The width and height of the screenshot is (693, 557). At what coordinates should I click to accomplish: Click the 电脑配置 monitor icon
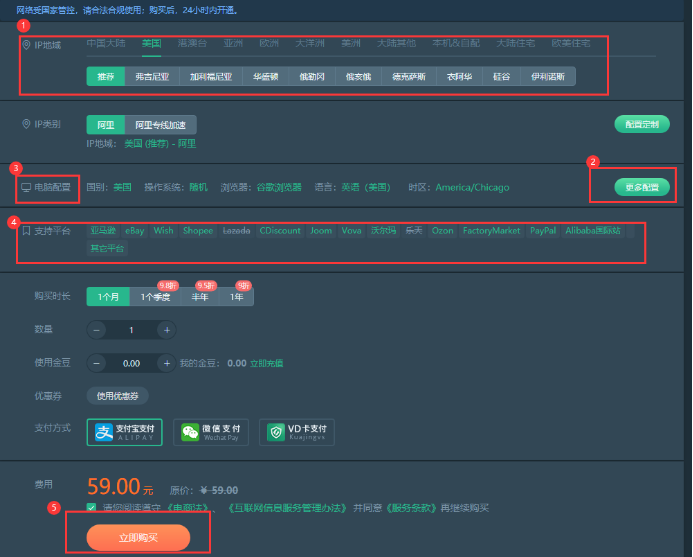tap(26, 187)
